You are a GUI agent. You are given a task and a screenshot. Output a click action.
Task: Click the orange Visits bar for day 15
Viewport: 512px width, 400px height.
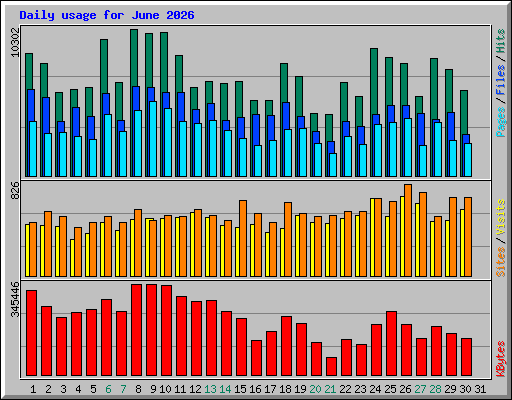243,238
